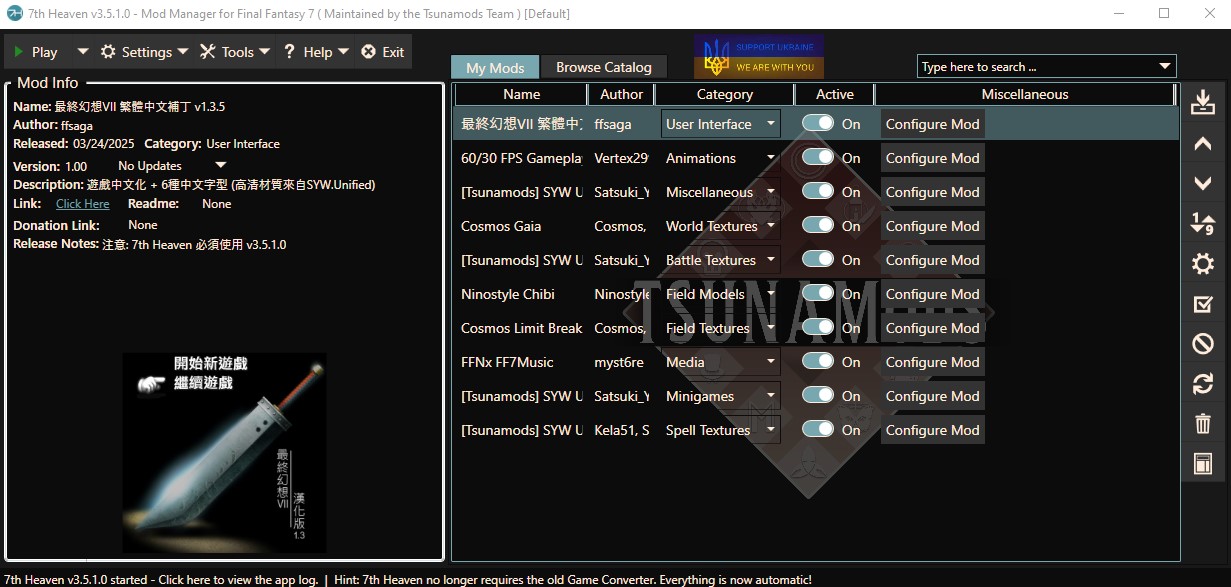
Task: Open the Click Here mod link
Action: (83, 204)
